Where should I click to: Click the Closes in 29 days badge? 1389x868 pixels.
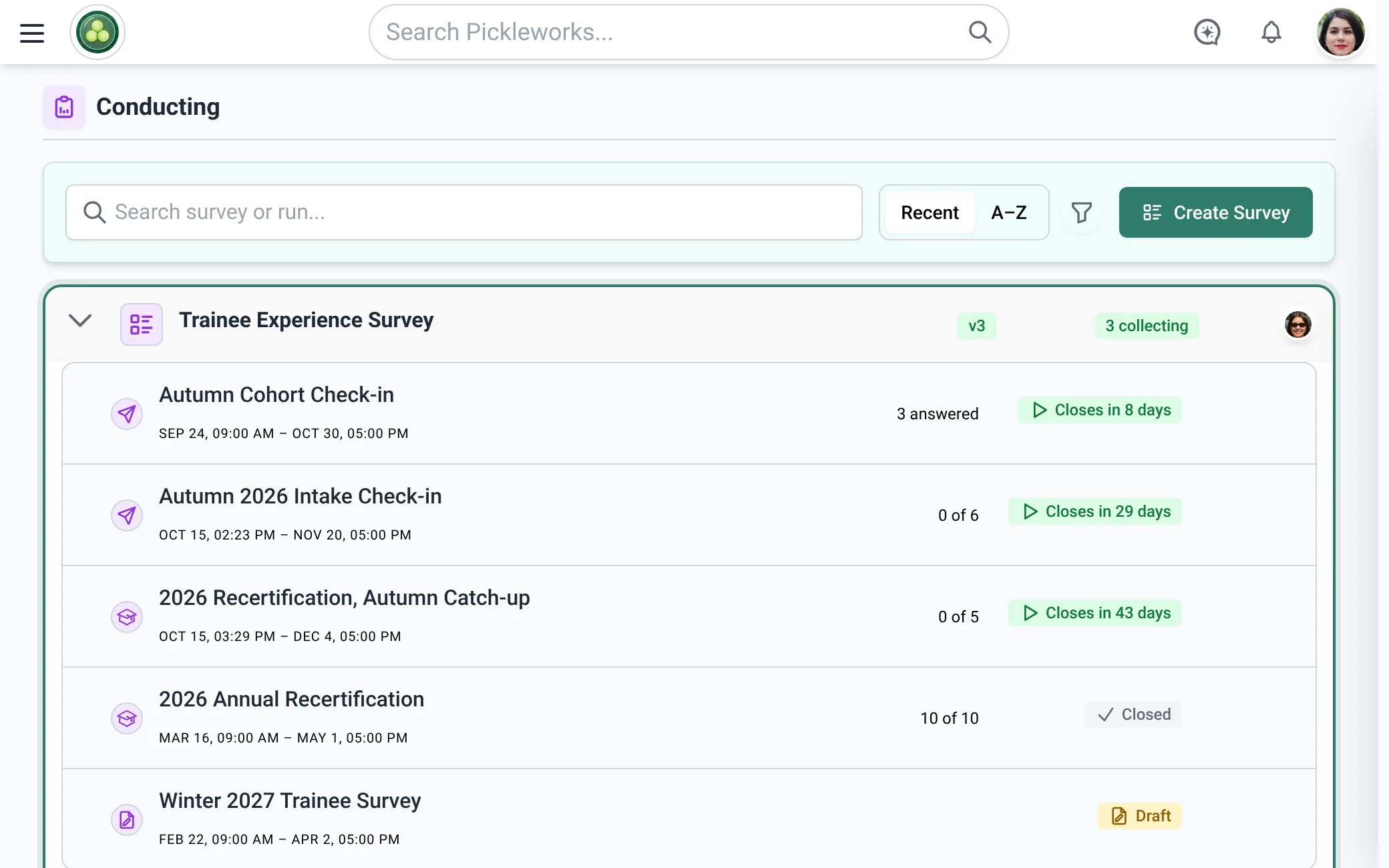pyautogui.click(x=1095, y=511)
